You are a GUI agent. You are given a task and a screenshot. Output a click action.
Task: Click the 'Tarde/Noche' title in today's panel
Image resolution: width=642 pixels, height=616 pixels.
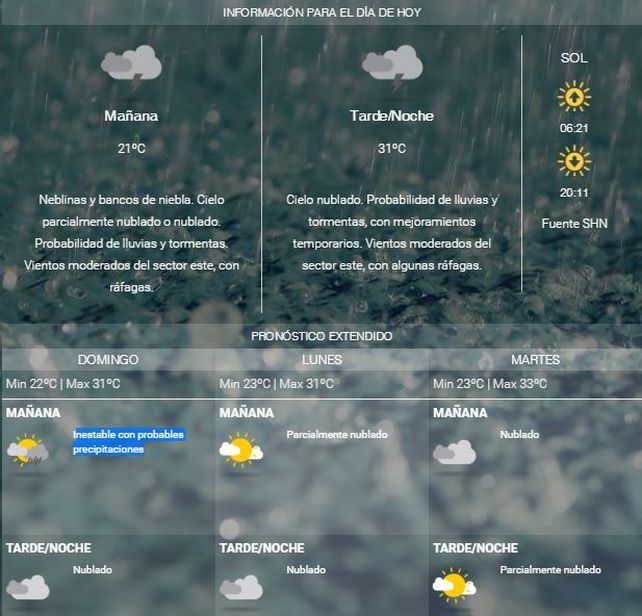click(x=392, y=116)
